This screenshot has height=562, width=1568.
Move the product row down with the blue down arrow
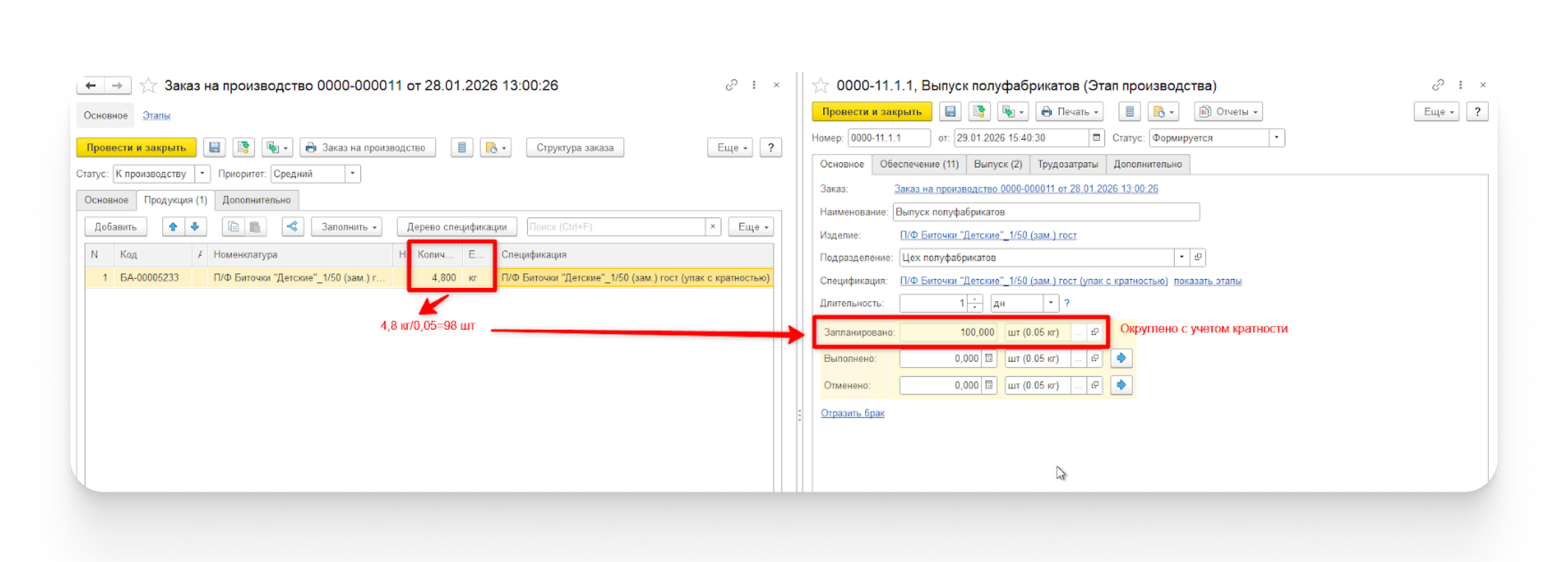tap(195, 227)
